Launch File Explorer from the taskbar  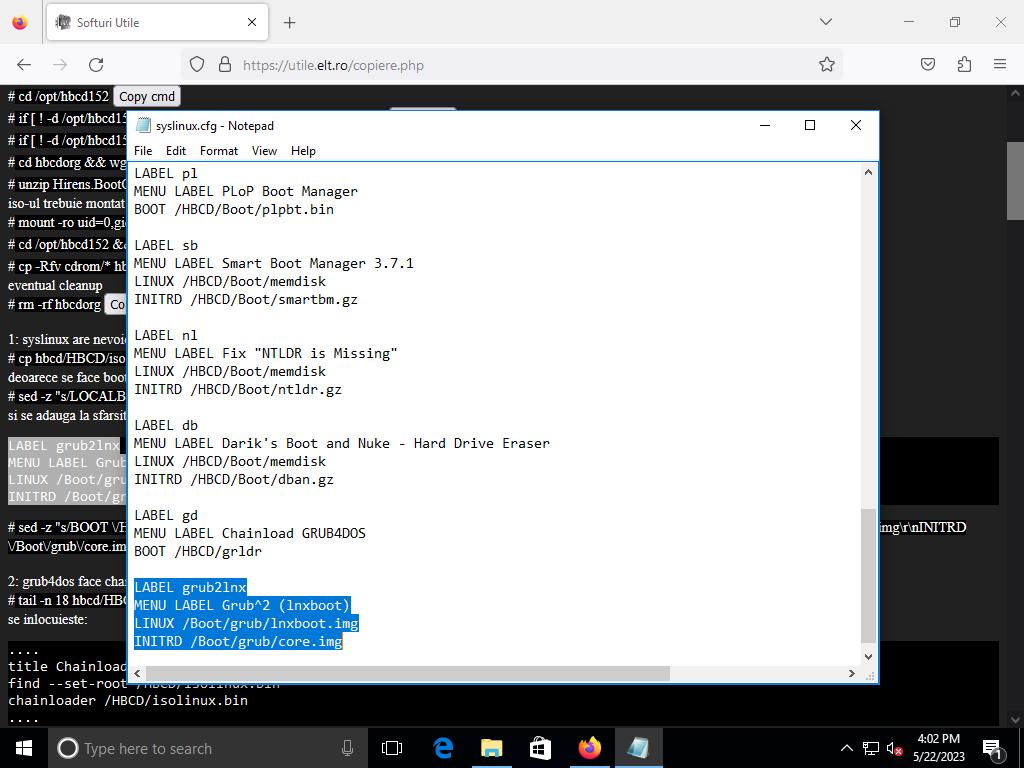(x=491, y=748)
